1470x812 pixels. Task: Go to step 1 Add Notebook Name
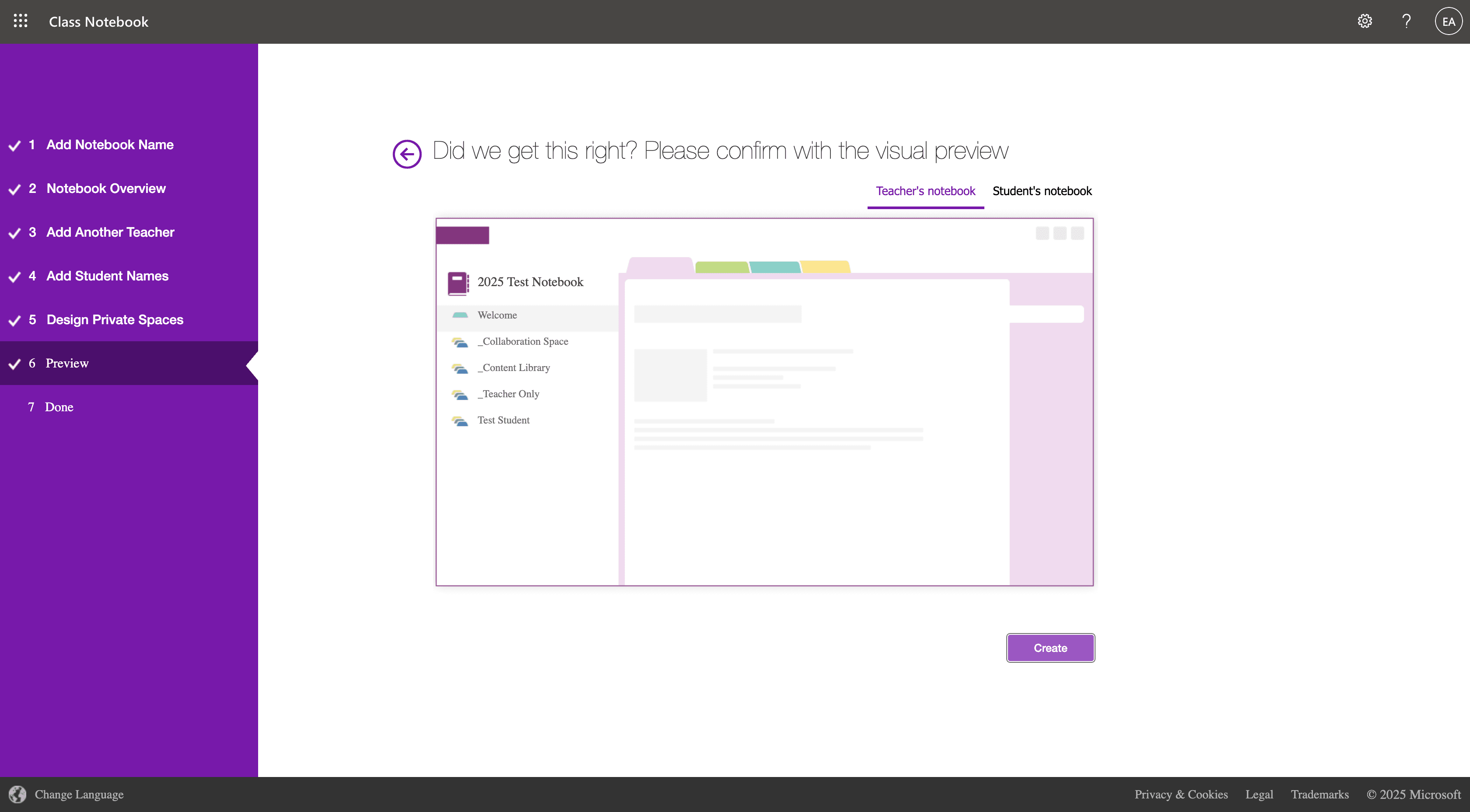click(129, 145)
